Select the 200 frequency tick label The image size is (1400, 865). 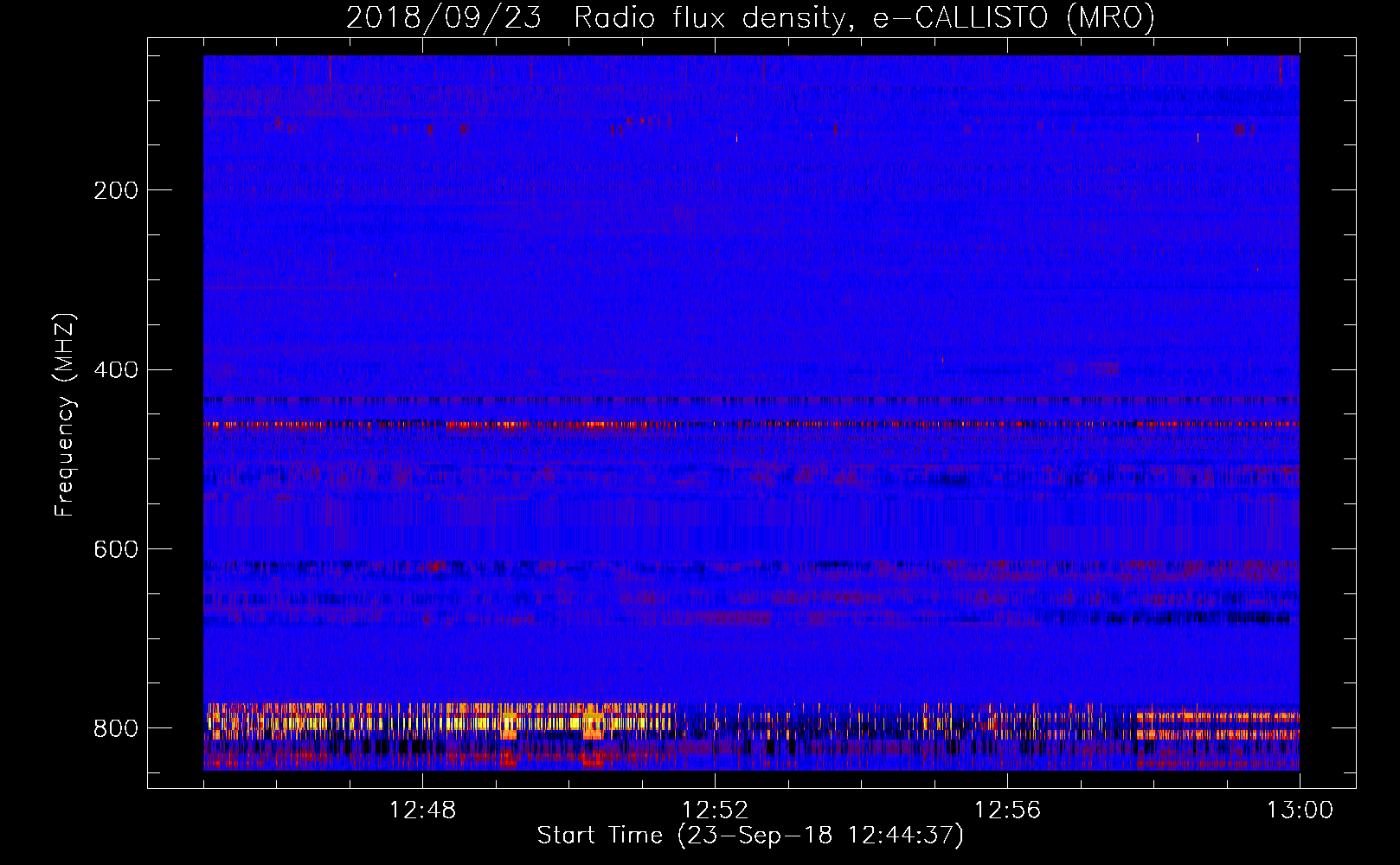(x=116, y=190)
